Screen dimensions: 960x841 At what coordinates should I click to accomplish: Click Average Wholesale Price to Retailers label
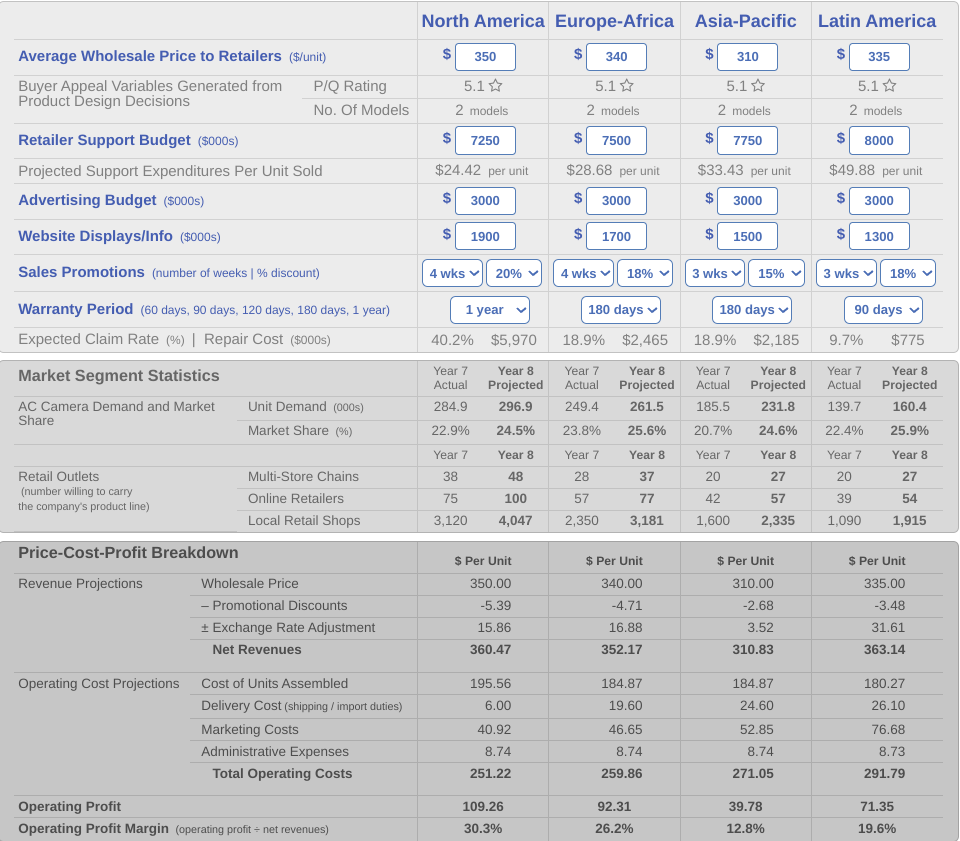coord(150,56)
